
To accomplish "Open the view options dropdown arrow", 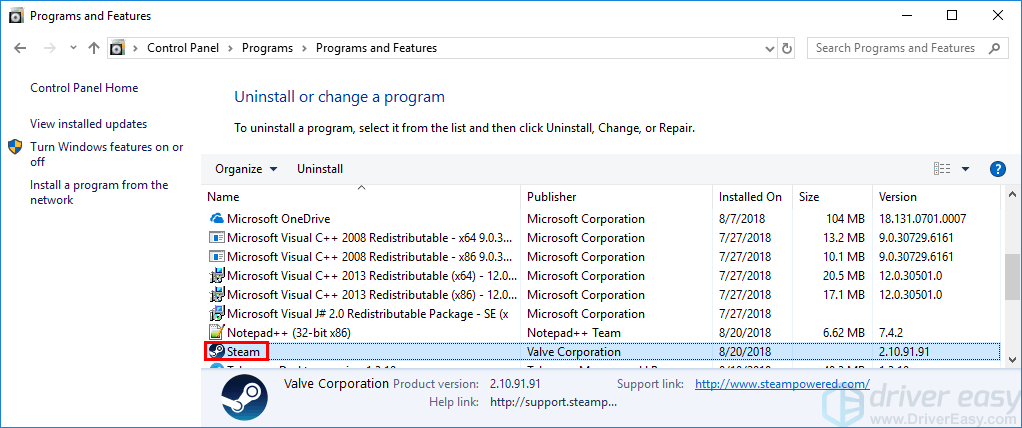I will [966, 169].
